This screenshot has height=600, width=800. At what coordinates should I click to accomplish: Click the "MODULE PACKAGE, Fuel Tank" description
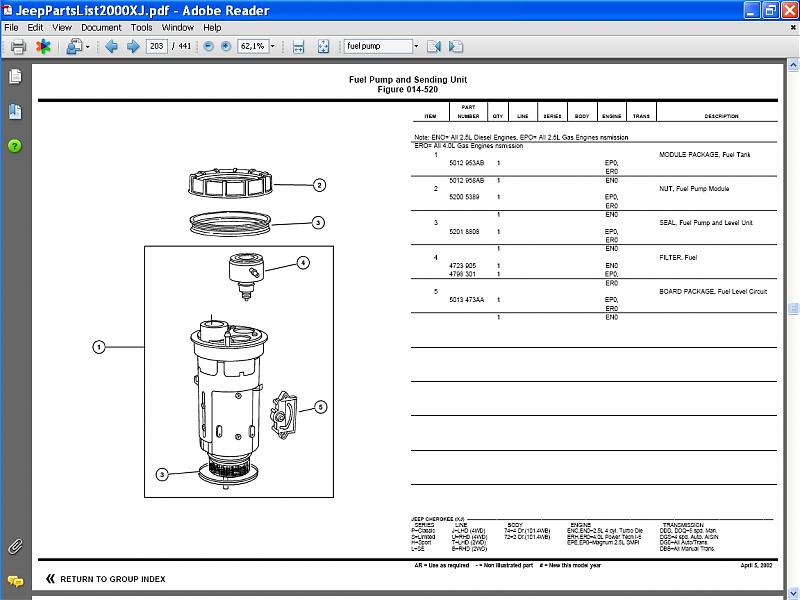[705, 155]
